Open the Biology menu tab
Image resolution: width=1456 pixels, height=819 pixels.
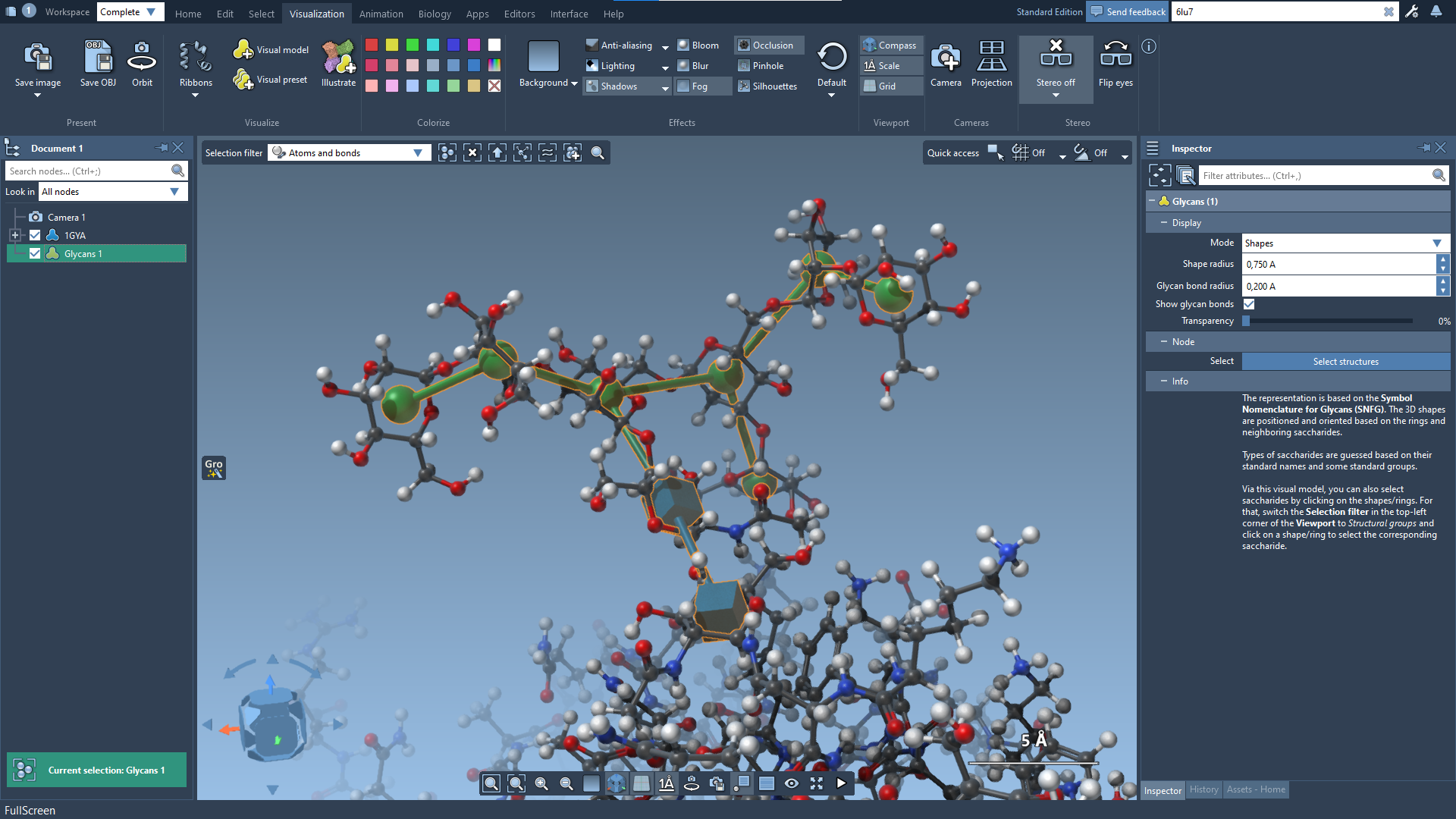click(x=435, y=14)
